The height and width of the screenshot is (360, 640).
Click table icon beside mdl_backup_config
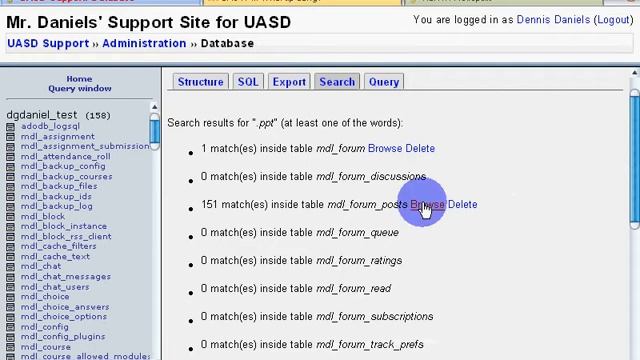(11, 167)
